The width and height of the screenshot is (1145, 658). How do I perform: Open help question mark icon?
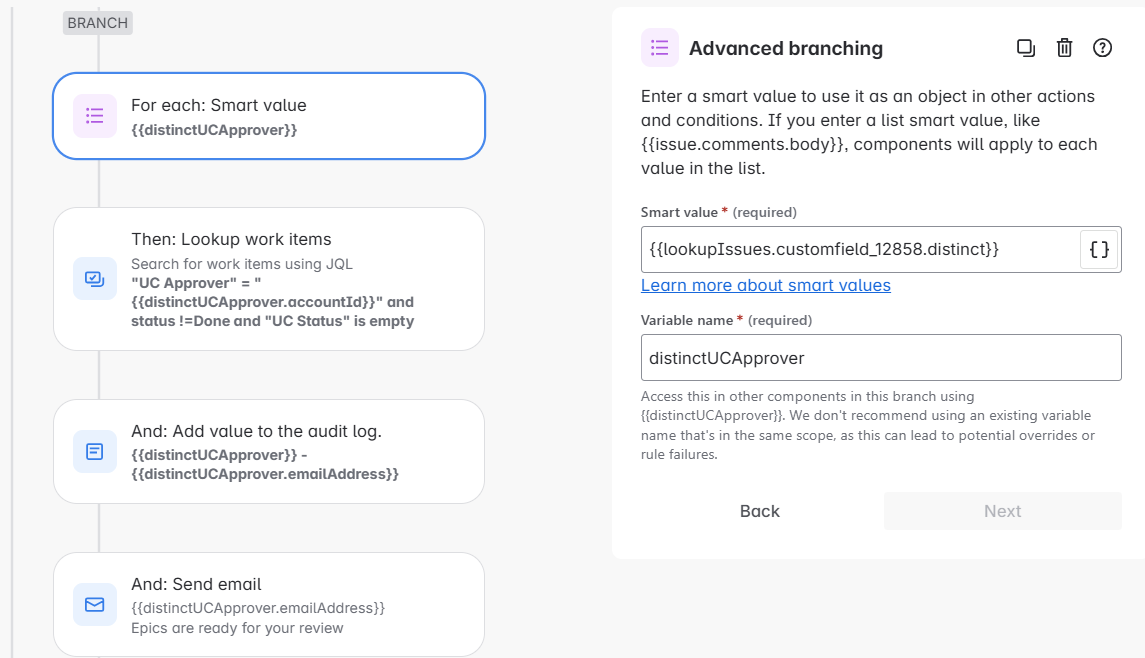tap(1102, 48)
